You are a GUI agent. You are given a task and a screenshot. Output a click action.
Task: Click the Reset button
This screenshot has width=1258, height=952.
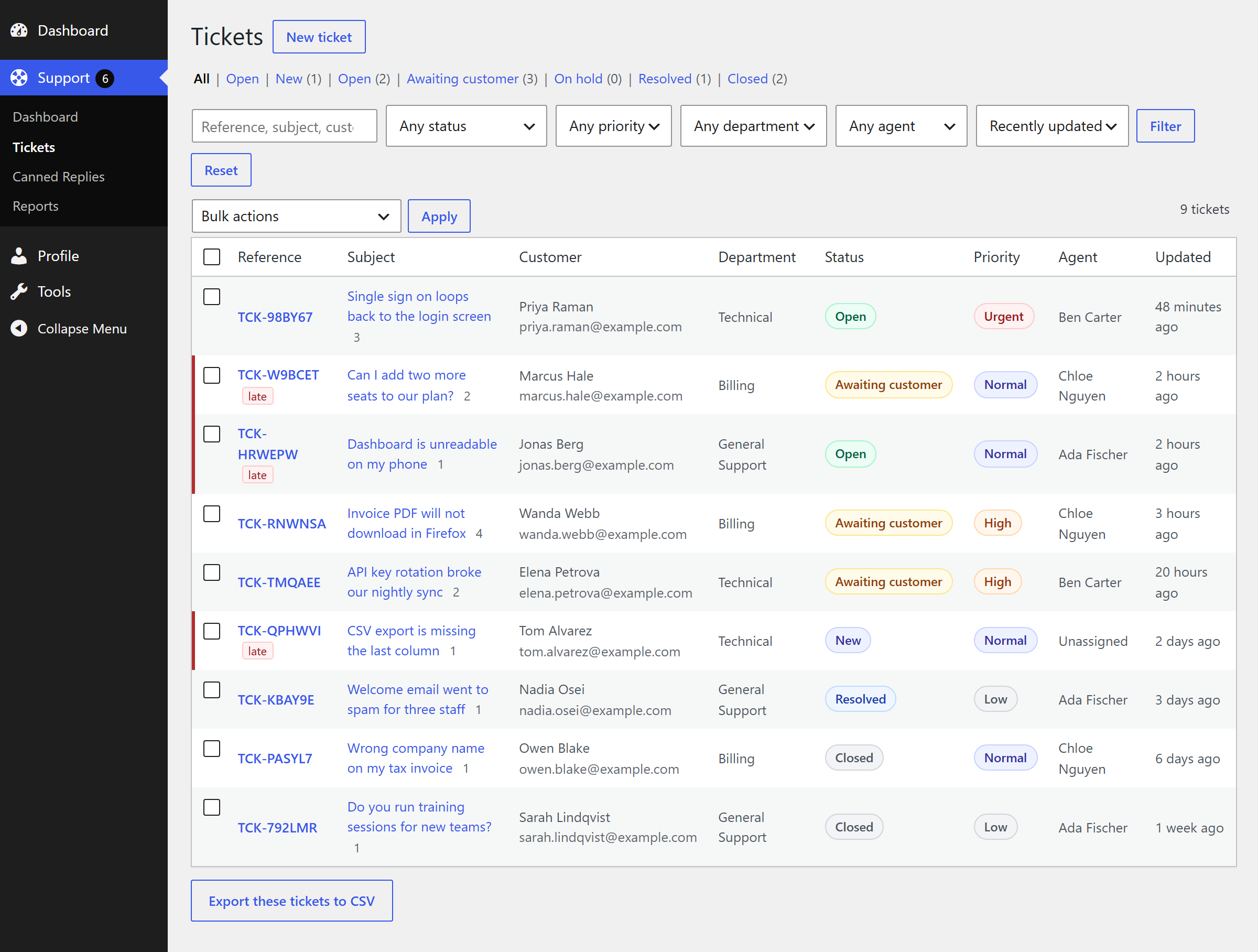(221, 170)
